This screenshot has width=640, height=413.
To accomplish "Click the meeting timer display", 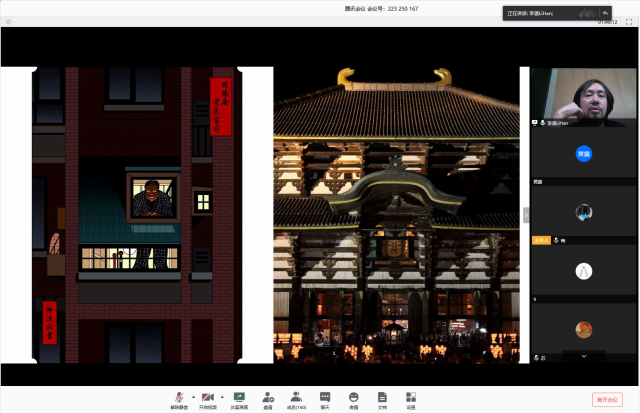I will click(x=607, y=21).
